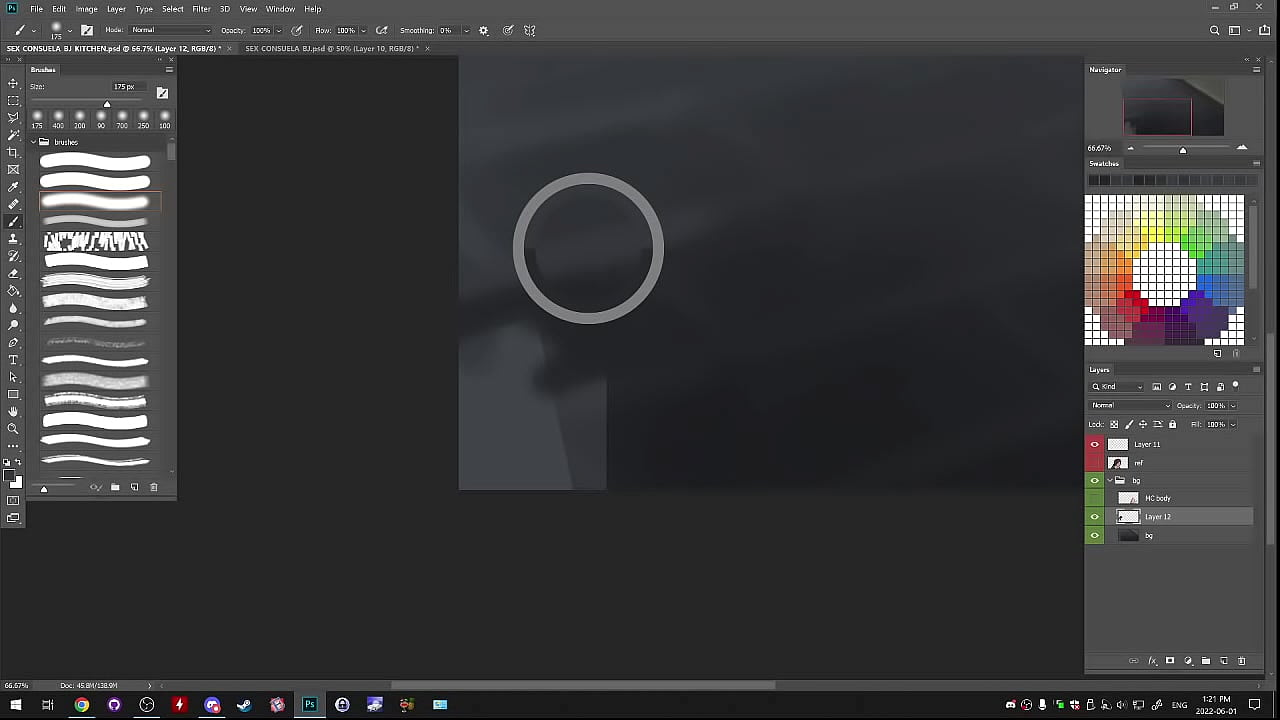Open the Filter menu
Viewport: 1280px width, 720px height.
pyautogui.click(x=201, y=9)
